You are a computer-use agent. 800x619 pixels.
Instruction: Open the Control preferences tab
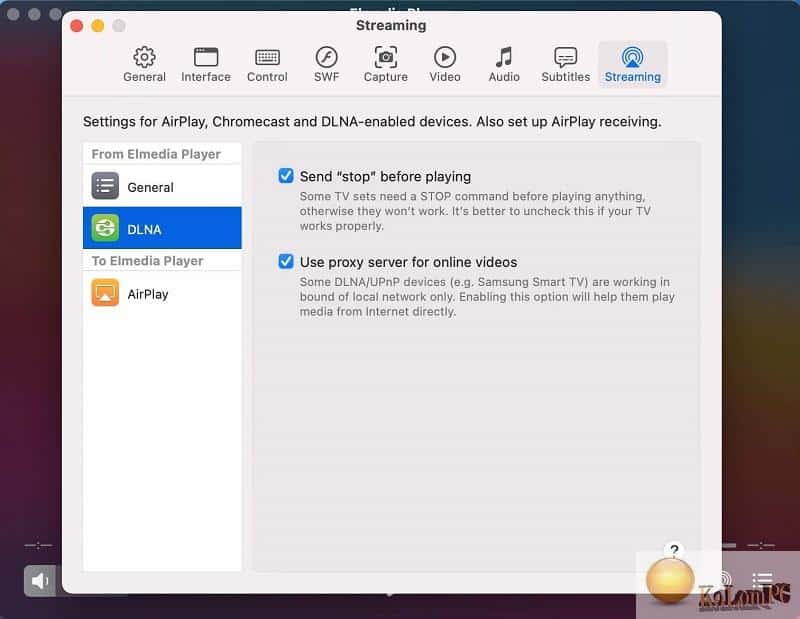point(267,64)
